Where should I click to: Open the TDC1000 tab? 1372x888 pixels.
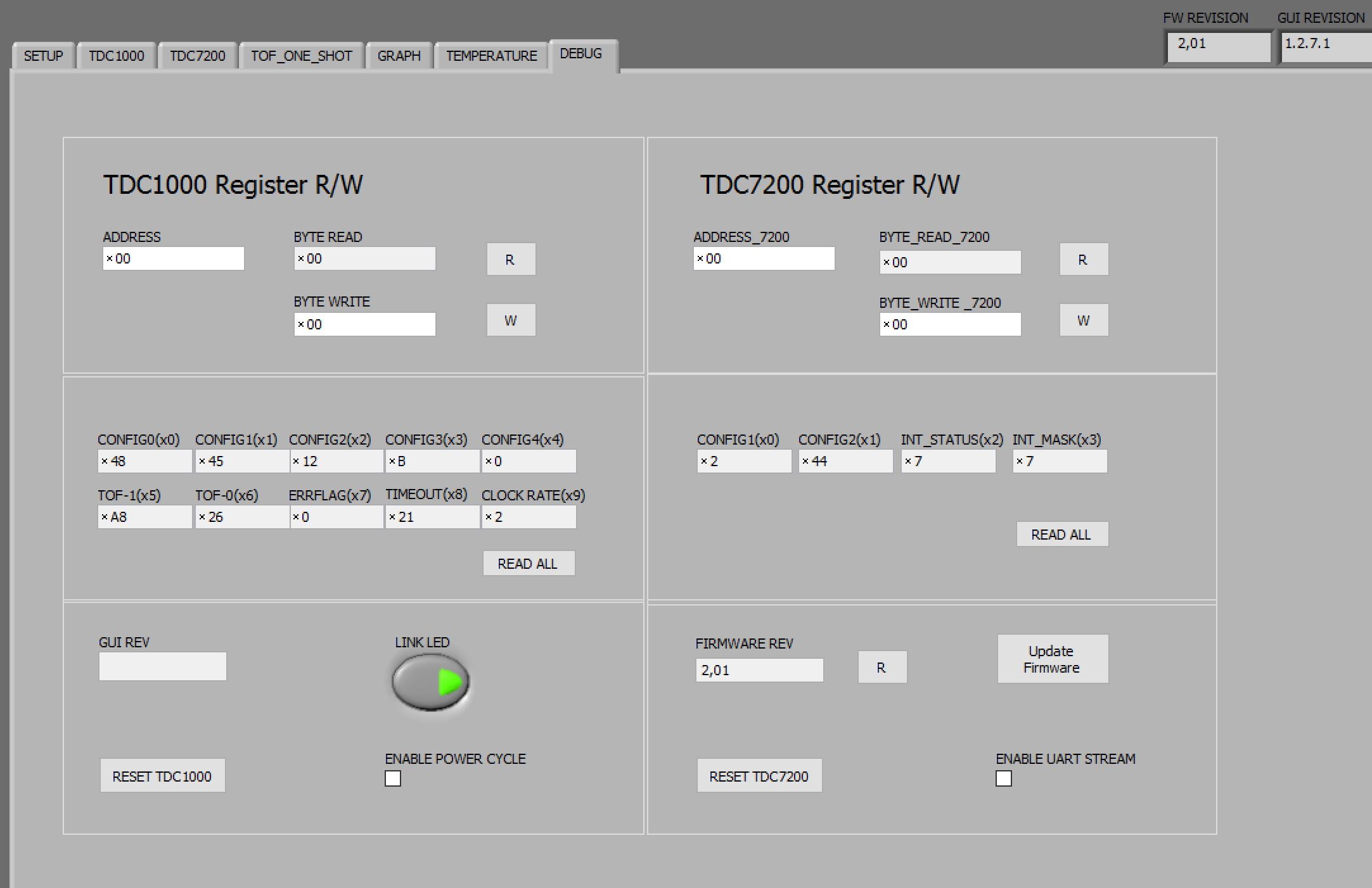click(117, 56)
